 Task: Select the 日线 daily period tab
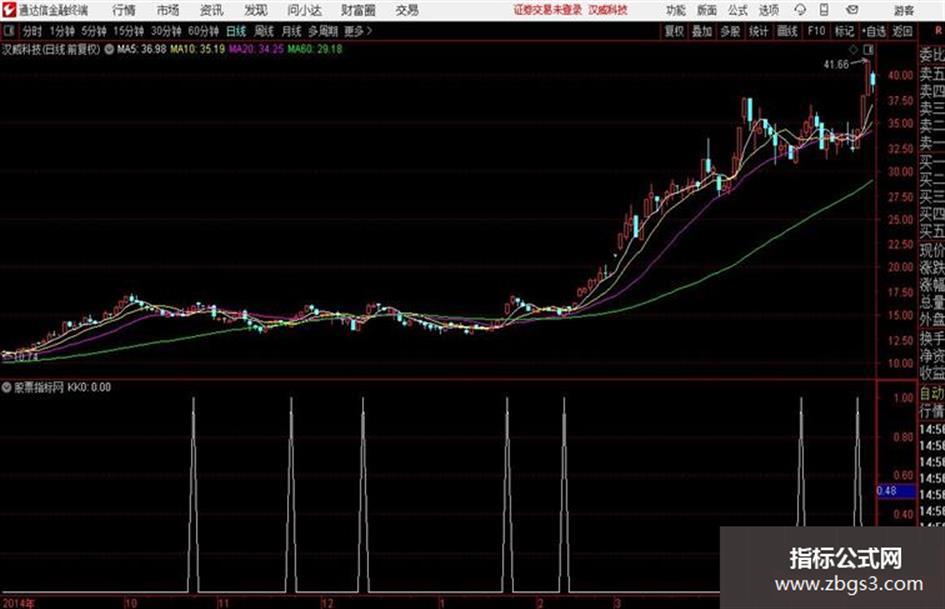click(236, 31)
